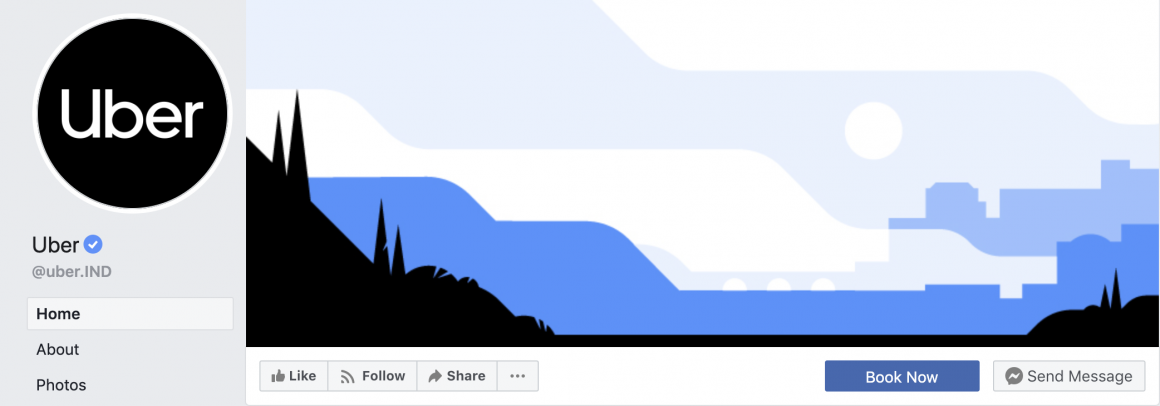1160x406 pixels.
Task: Open the About section
Action: coord(58,349)
